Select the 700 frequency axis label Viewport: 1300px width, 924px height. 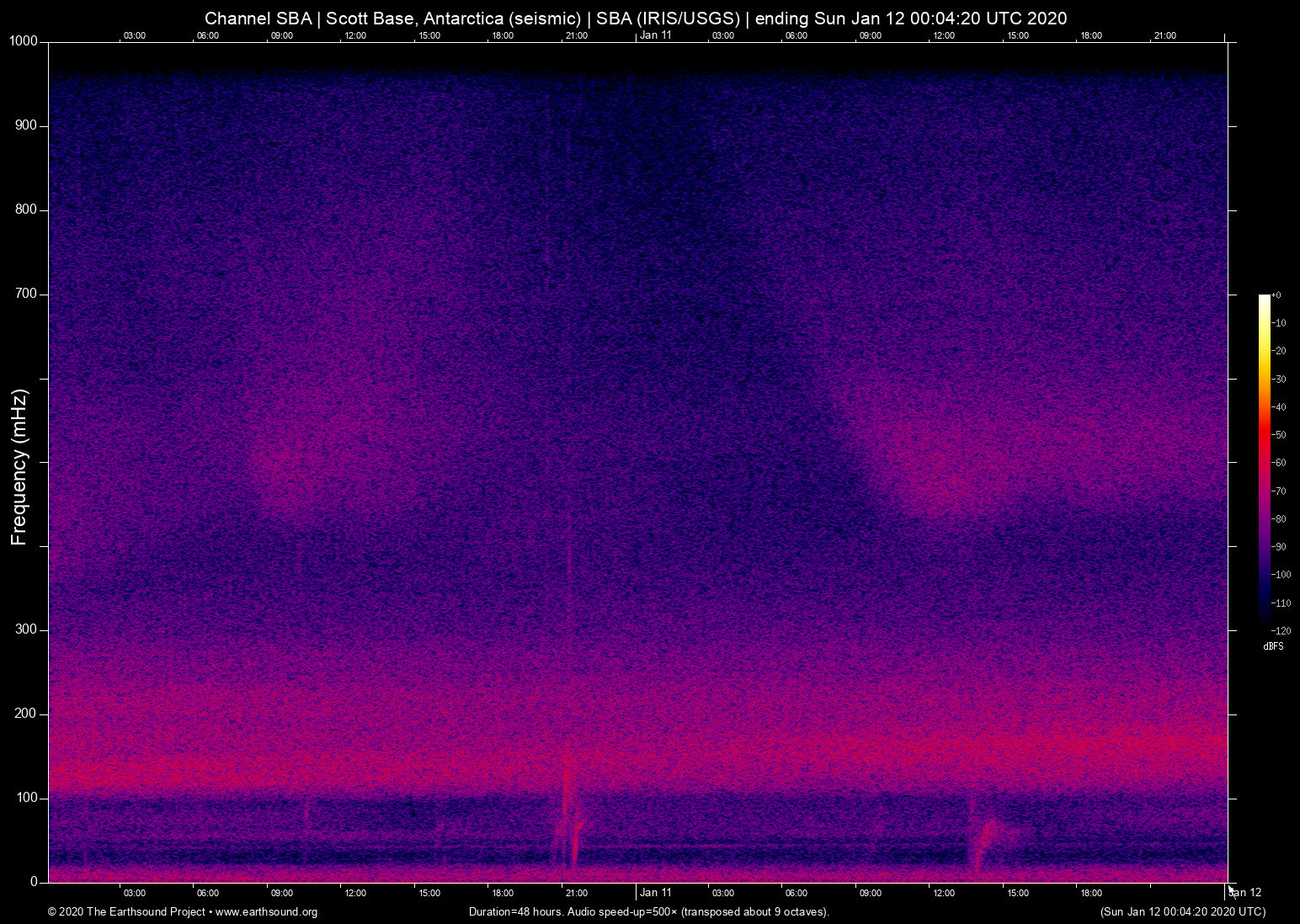coord(27,294)
